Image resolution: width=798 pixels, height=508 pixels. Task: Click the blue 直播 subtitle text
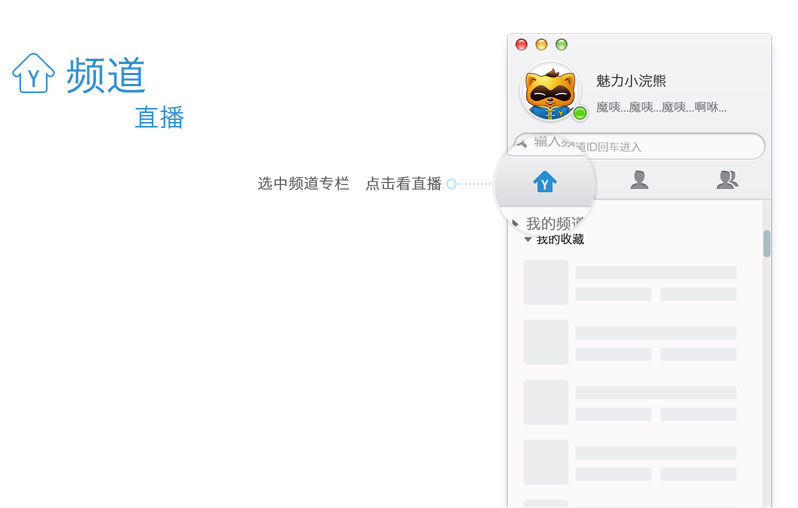pyautogui.click(x=159, y=118)
